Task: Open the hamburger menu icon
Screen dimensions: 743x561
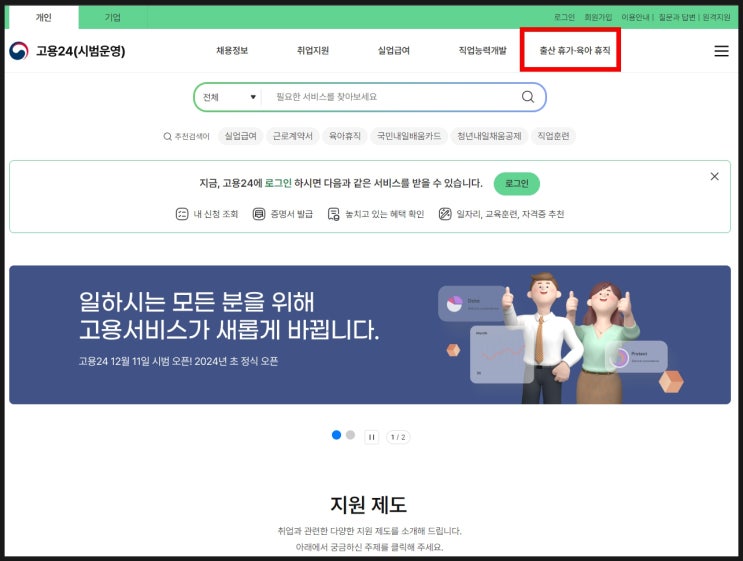Action: tap(721, 51)
